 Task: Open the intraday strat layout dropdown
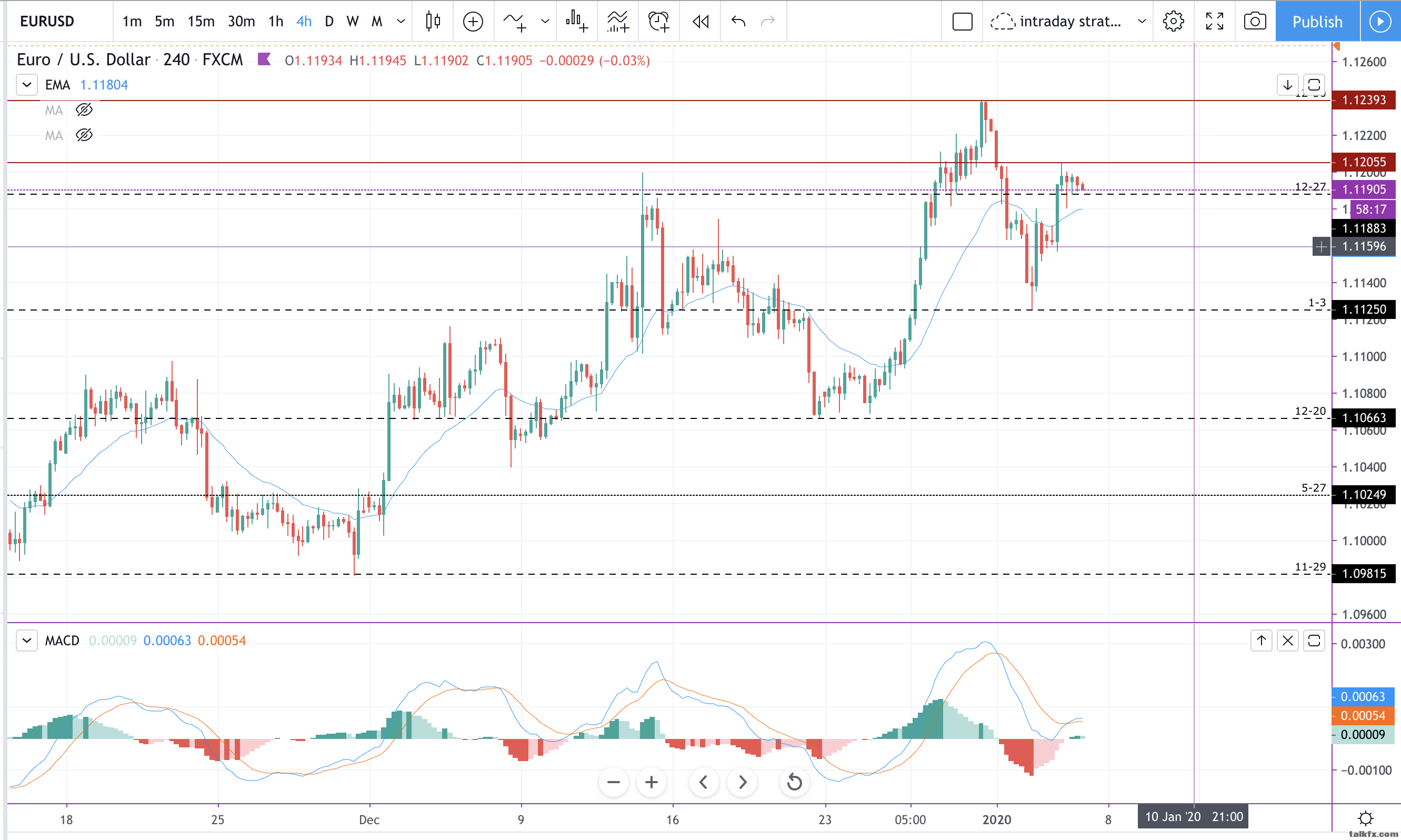[x=1142, y=22]
